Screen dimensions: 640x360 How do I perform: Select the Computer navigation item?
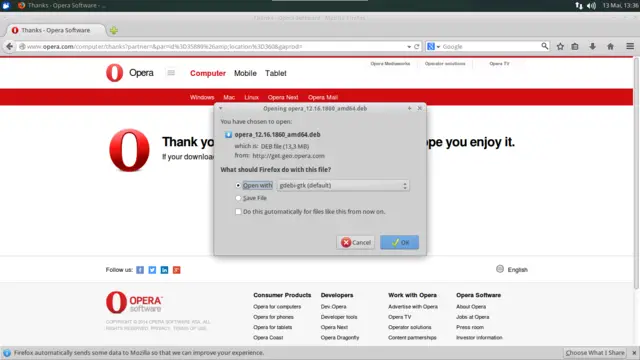[x=208, y=73]
